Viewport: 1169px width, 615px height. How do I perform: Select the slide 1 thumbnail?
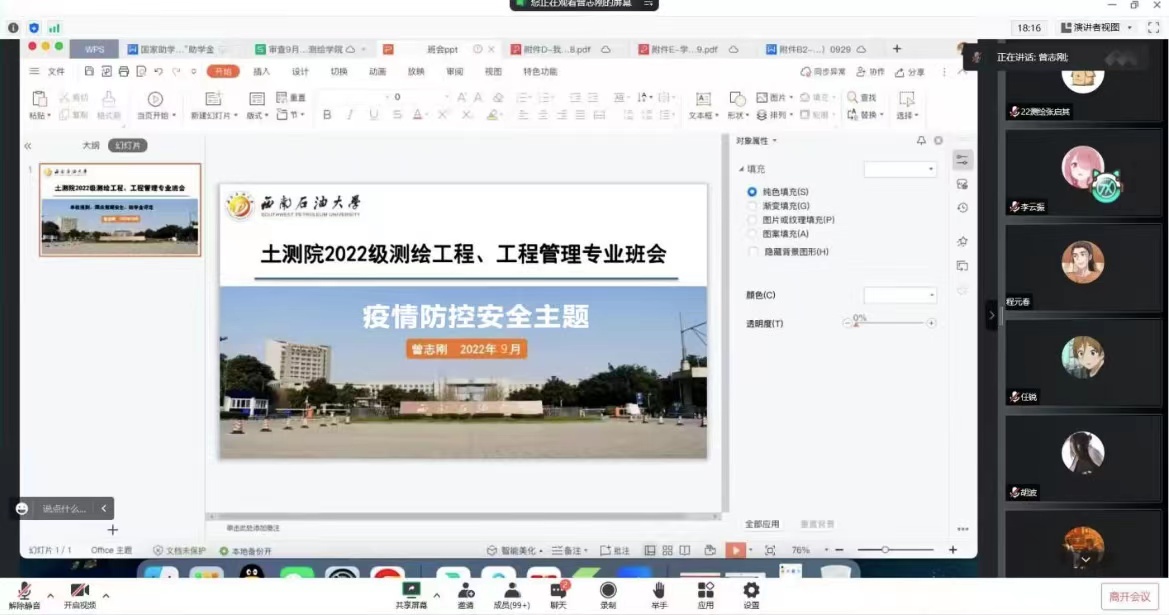(x=120, y=210)
